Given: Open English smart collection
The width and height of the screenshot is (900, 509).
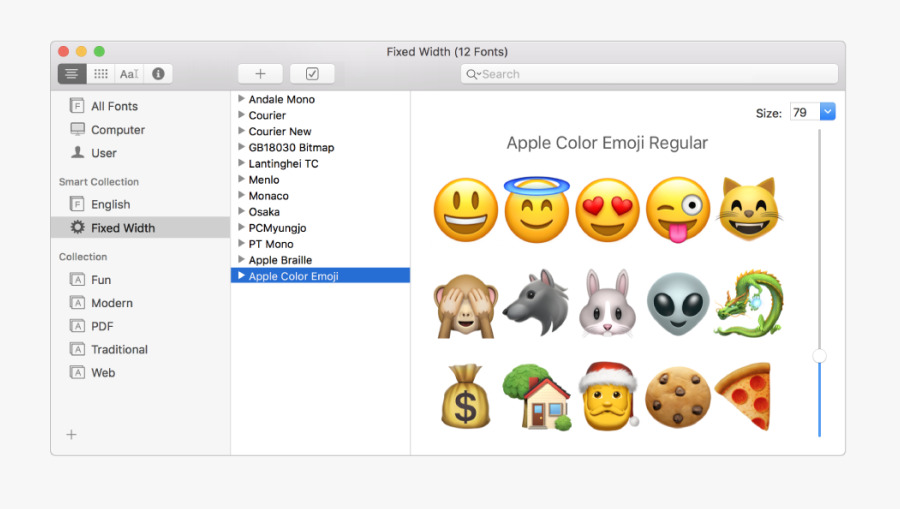Looking at the screenshot, I should tap(100, 204).
